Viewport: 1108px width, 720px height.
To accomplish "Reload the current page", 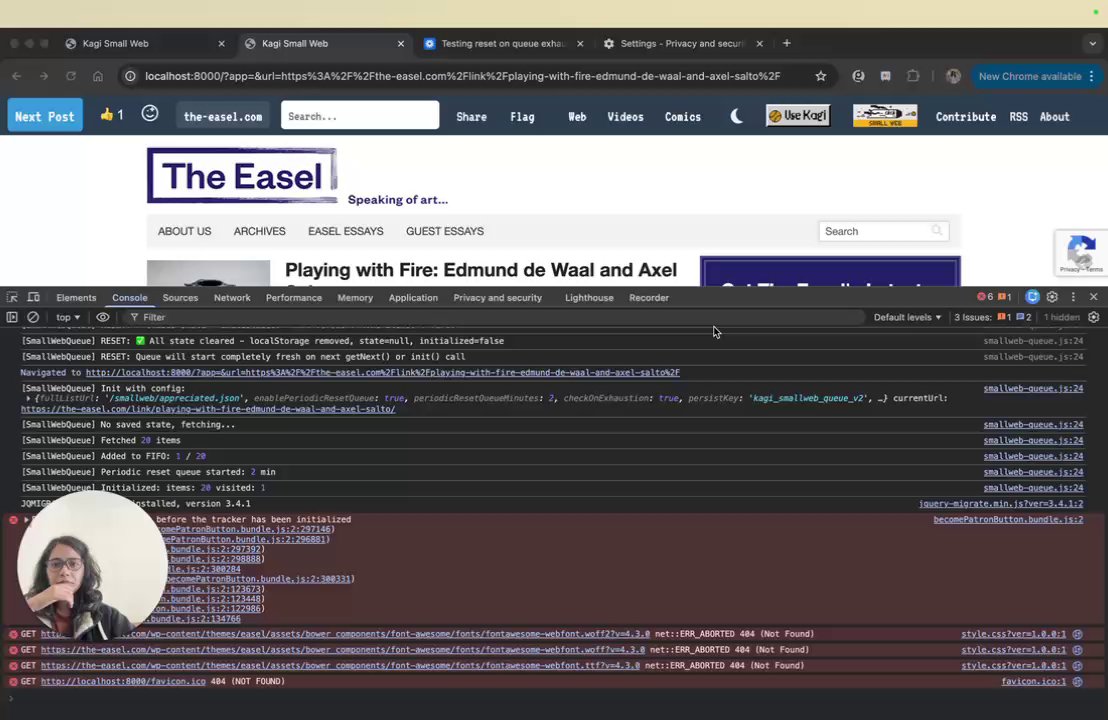I will tap(71, 76).
